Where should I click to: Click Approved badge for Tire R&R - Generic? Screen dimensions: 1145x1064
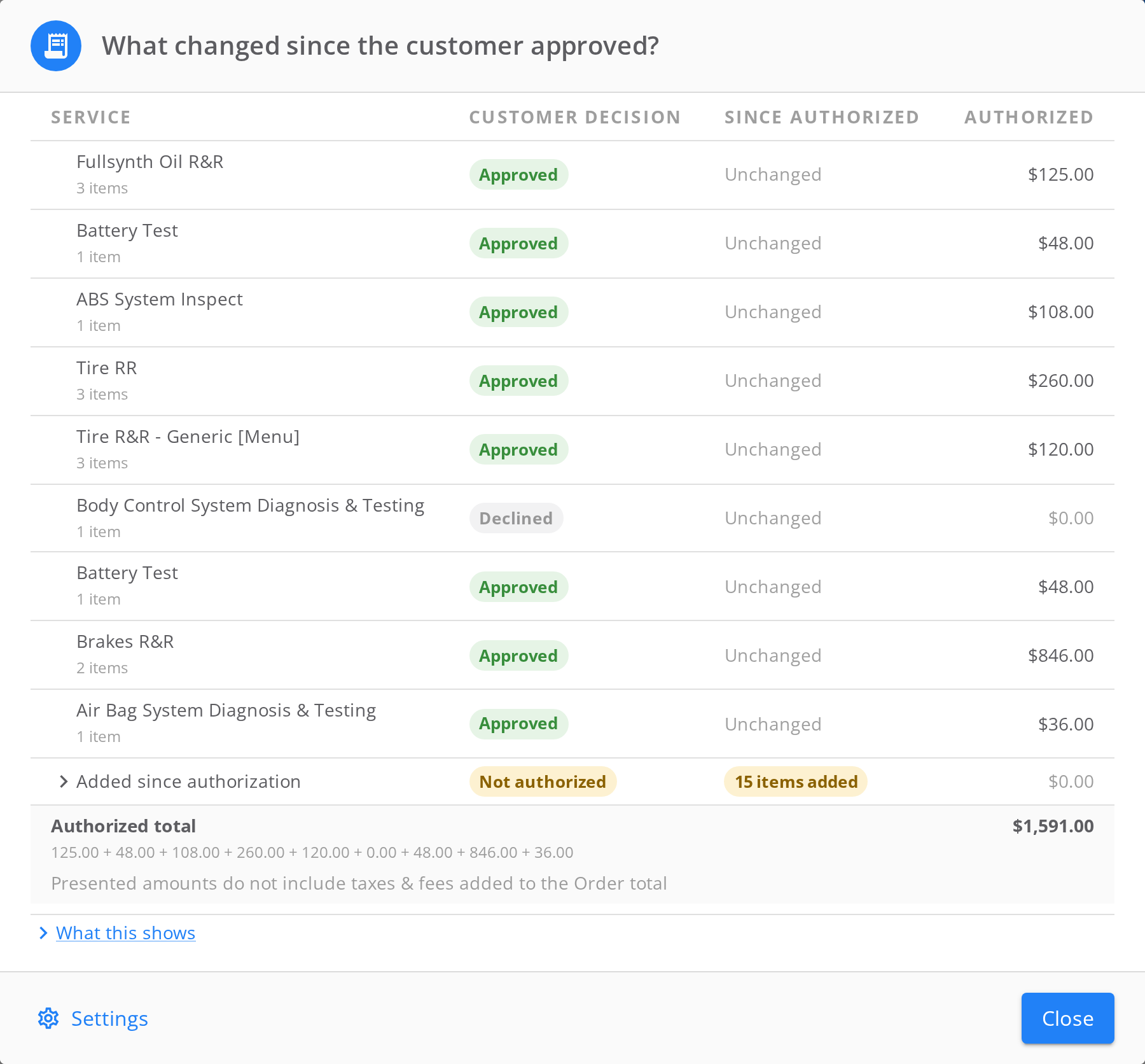(x=518, y=449)
